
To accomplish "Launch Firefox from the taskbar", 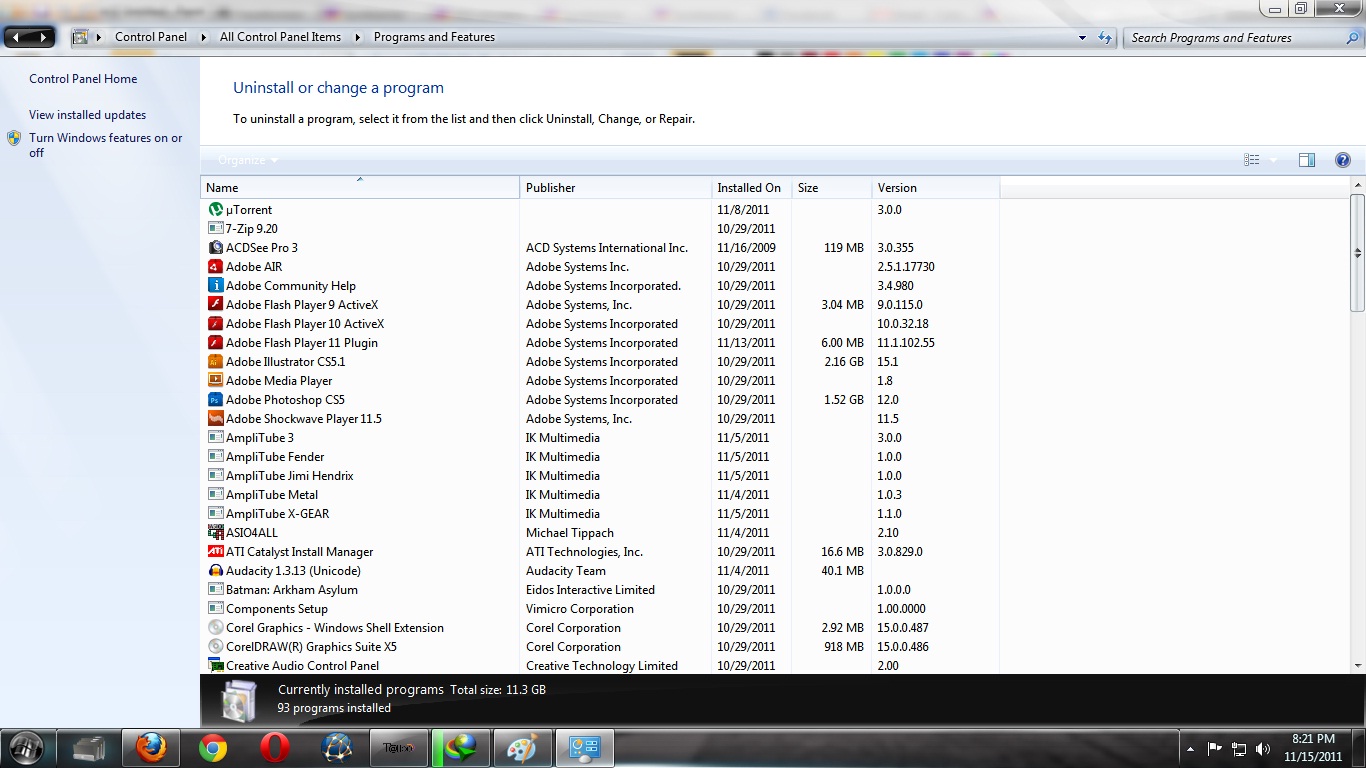I will click(150, 747).
